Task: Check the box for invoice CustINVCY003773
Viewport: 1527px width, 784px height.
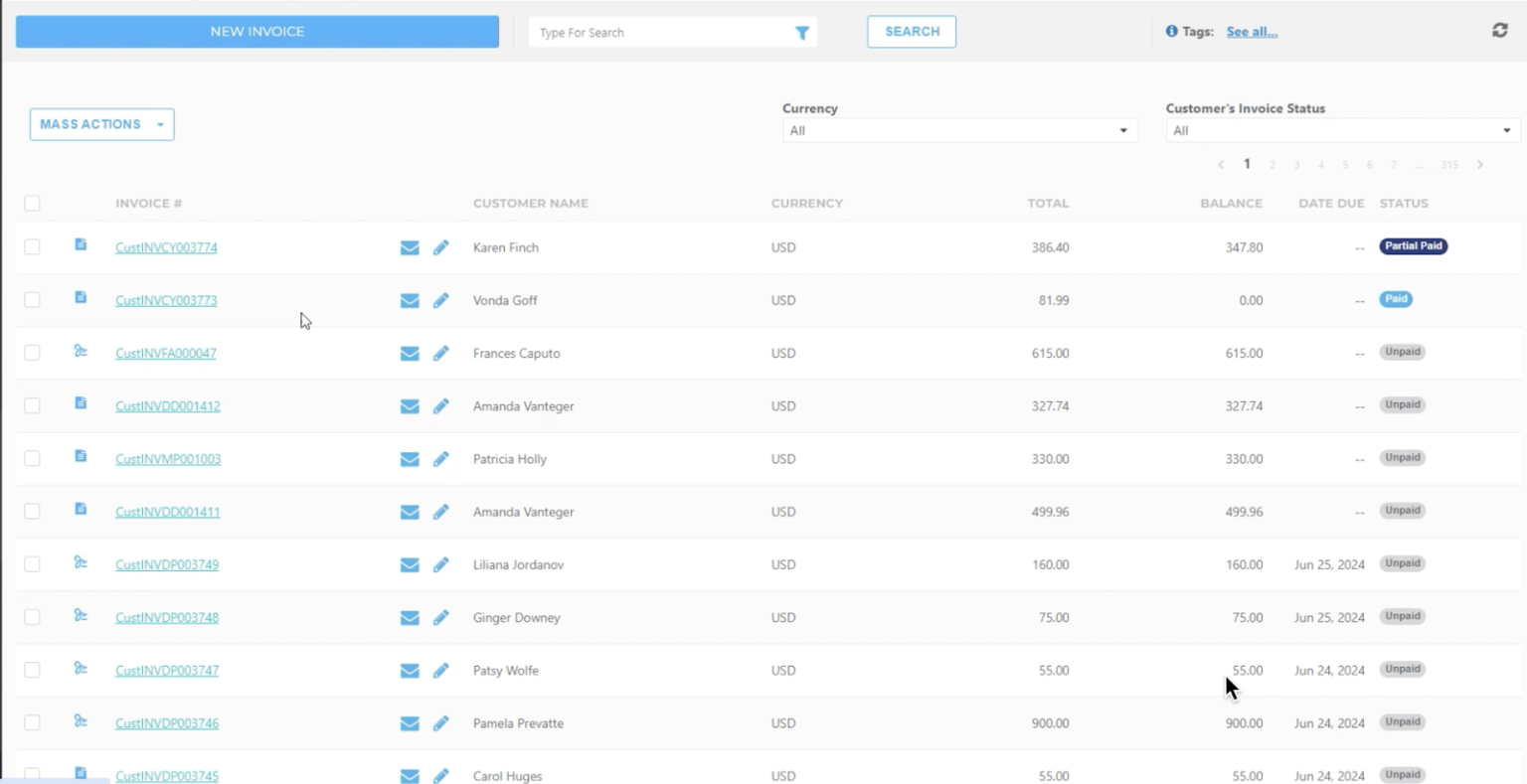Action: (32, 300)
